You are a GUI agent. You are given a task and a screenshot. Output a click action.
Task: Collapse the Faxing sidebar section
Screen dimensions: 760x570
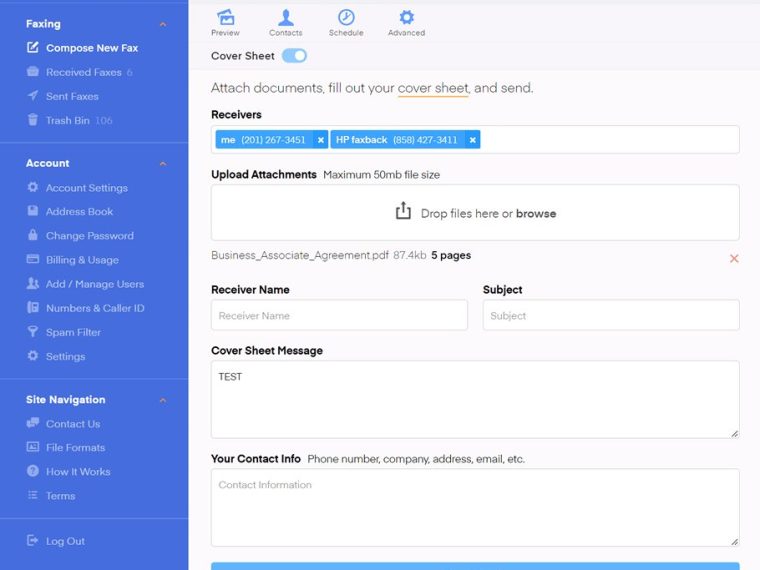pos(163,24)
